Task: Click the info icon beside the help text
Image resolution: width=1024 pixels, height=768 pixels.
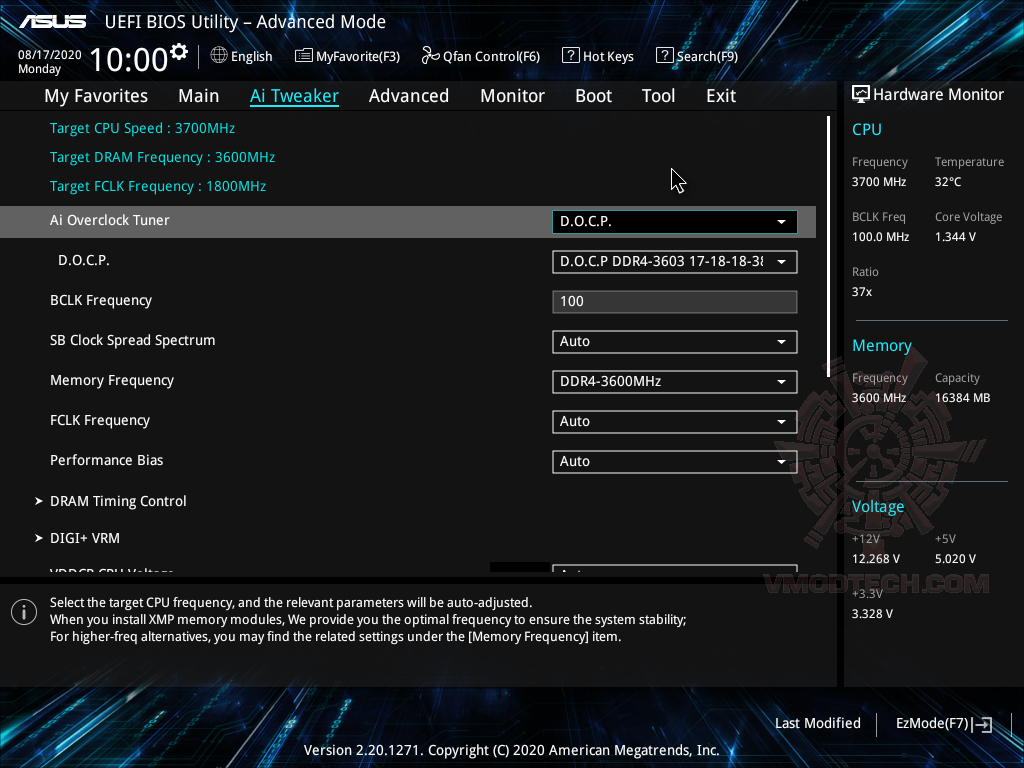Action: coord(23,611)
